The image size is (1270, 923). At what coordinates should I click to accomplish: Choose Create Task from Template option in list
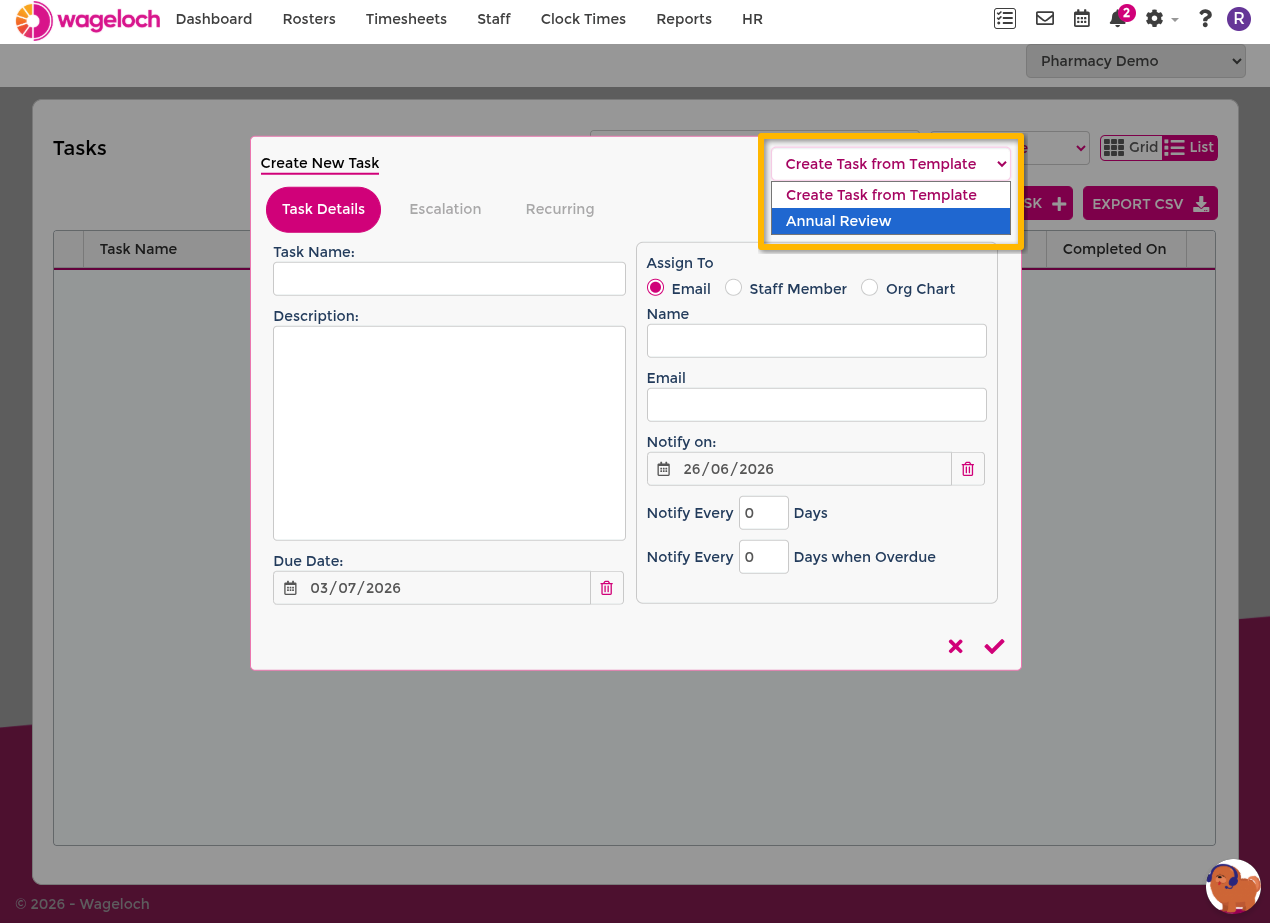[891, 195]
